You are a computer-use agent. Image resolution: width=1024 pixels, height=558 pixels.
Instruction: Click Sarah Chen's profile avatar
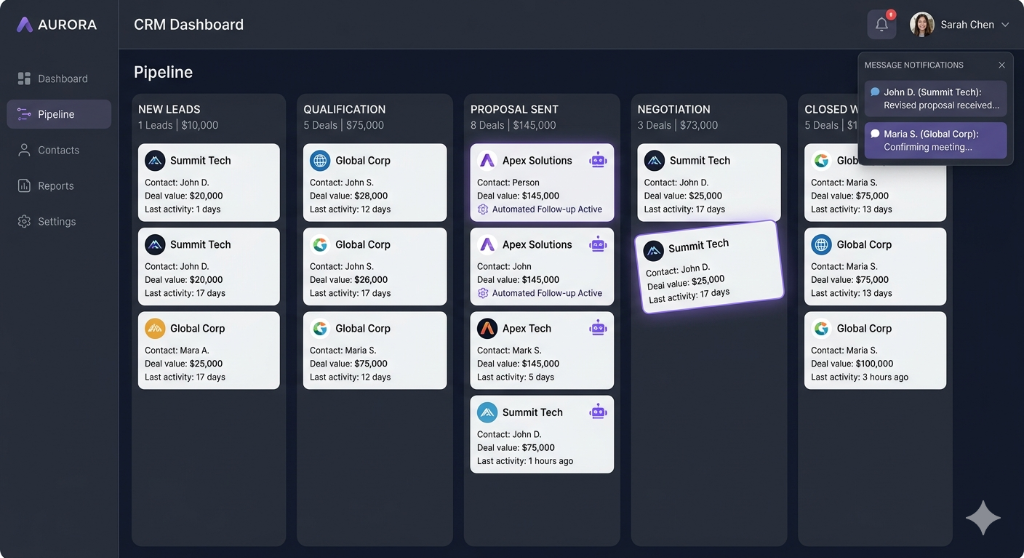click(x=922, y=25)
